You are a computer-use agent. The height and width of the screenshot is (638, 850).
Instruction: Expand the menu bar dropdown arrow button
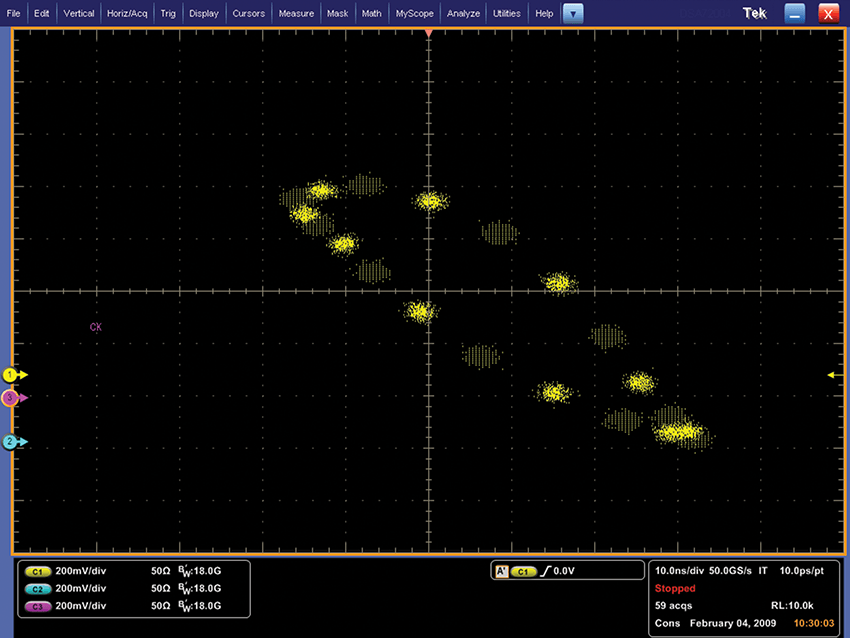[x=572, y=14]
